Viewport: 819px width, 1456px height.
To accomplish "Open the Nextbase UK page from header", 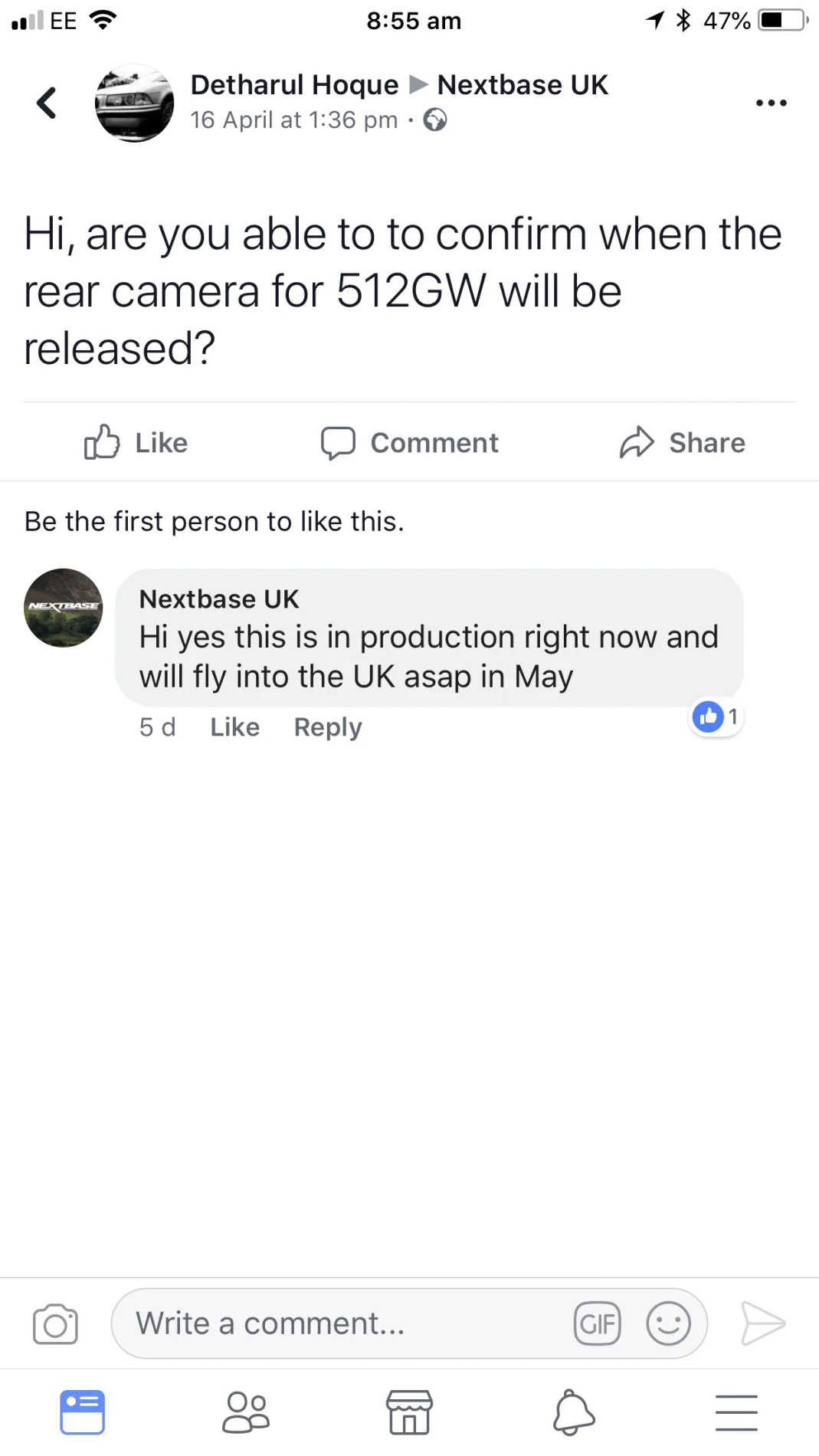I will coord(523,85).
